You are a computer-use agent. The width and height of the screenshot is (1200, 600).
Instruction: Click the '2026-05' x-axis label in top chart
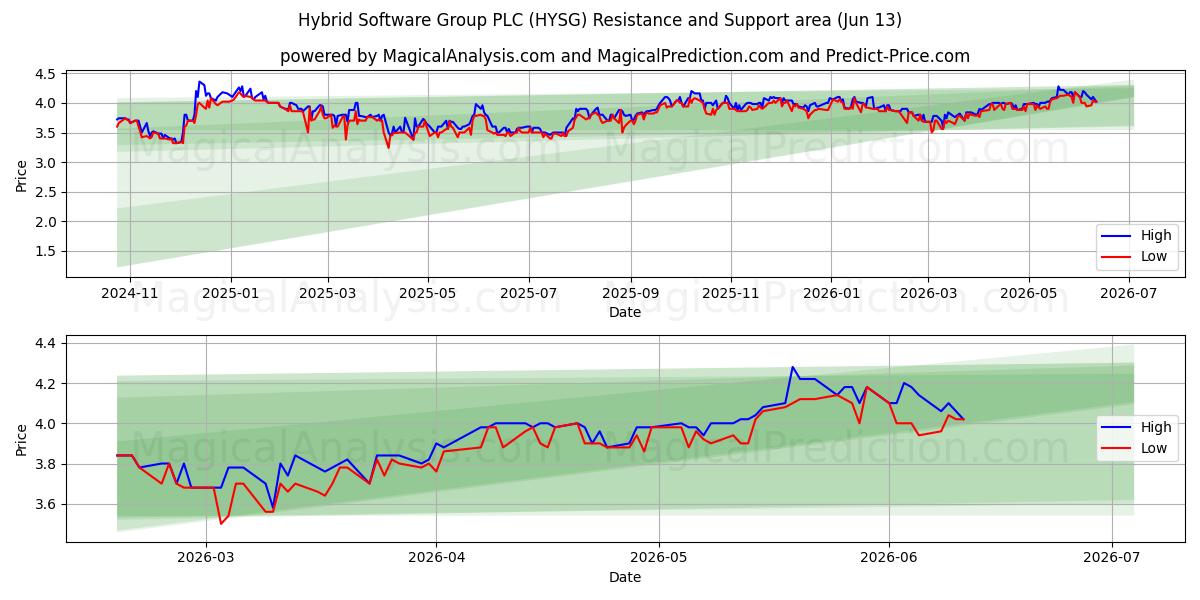click(1027, 293)
